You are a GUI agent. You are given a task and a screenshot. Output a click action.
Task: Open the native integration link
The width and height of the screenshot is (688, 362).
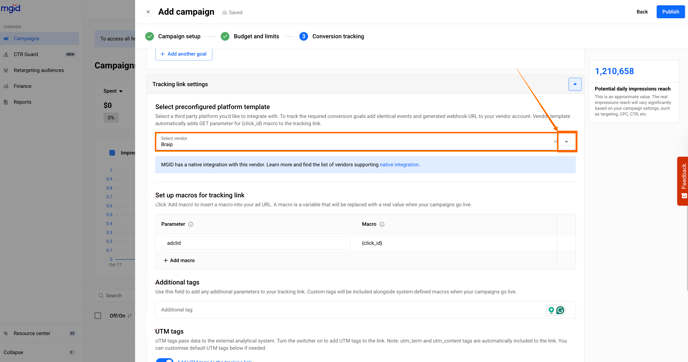(399, 165)
